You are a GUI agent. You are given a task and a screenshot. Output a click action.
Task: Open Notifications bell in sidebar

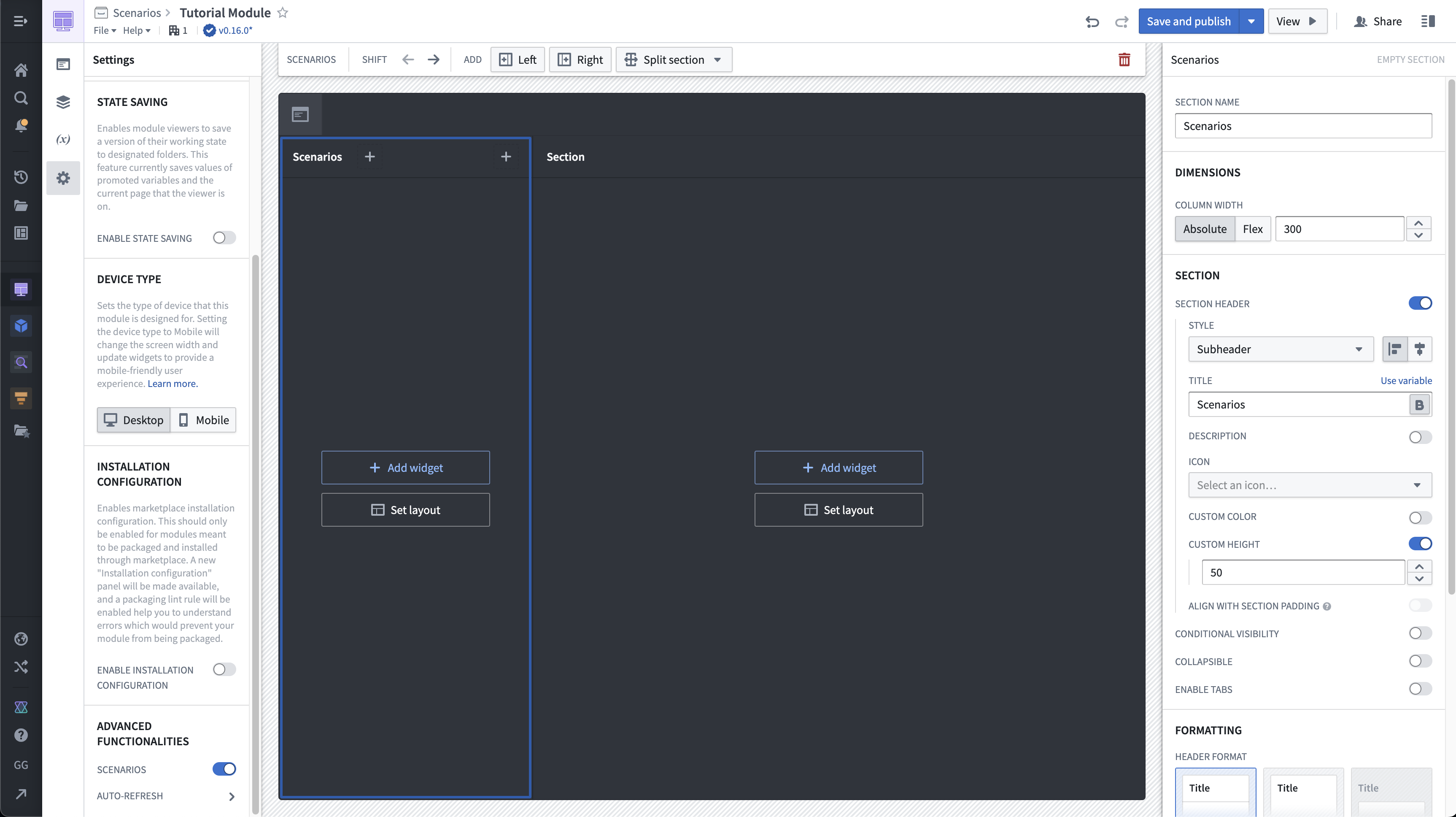[x=21, y=125]
